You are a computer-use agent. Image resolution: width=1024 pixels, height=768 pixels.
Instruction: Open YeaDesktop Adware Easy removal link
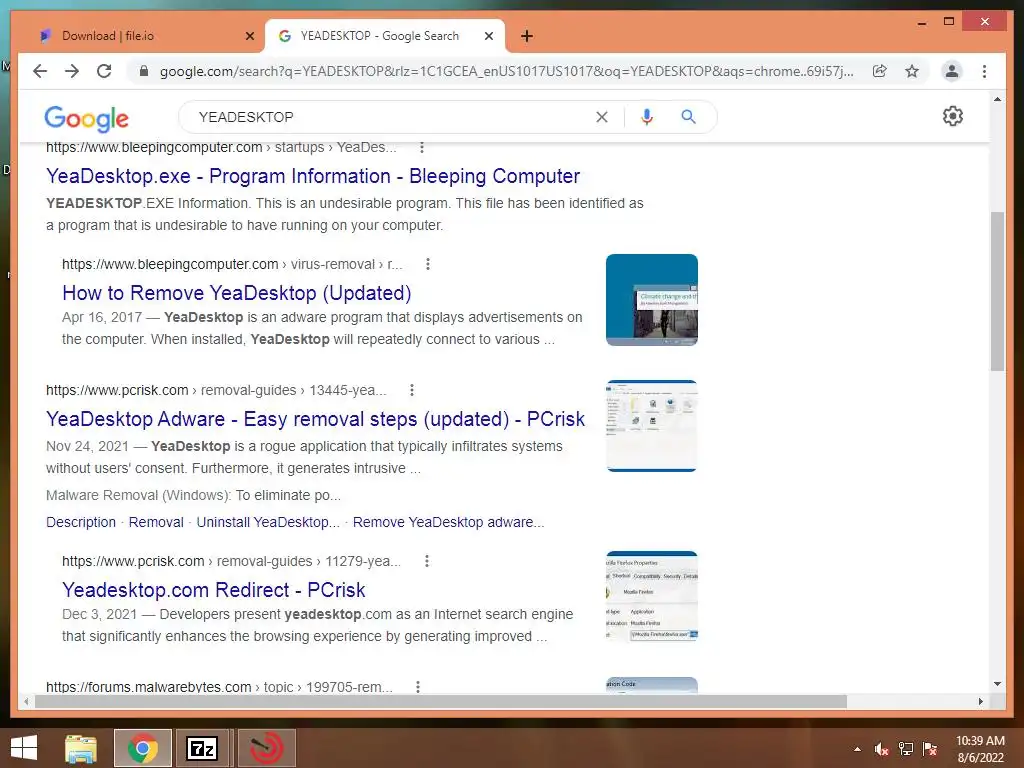(x=315, y=419)
